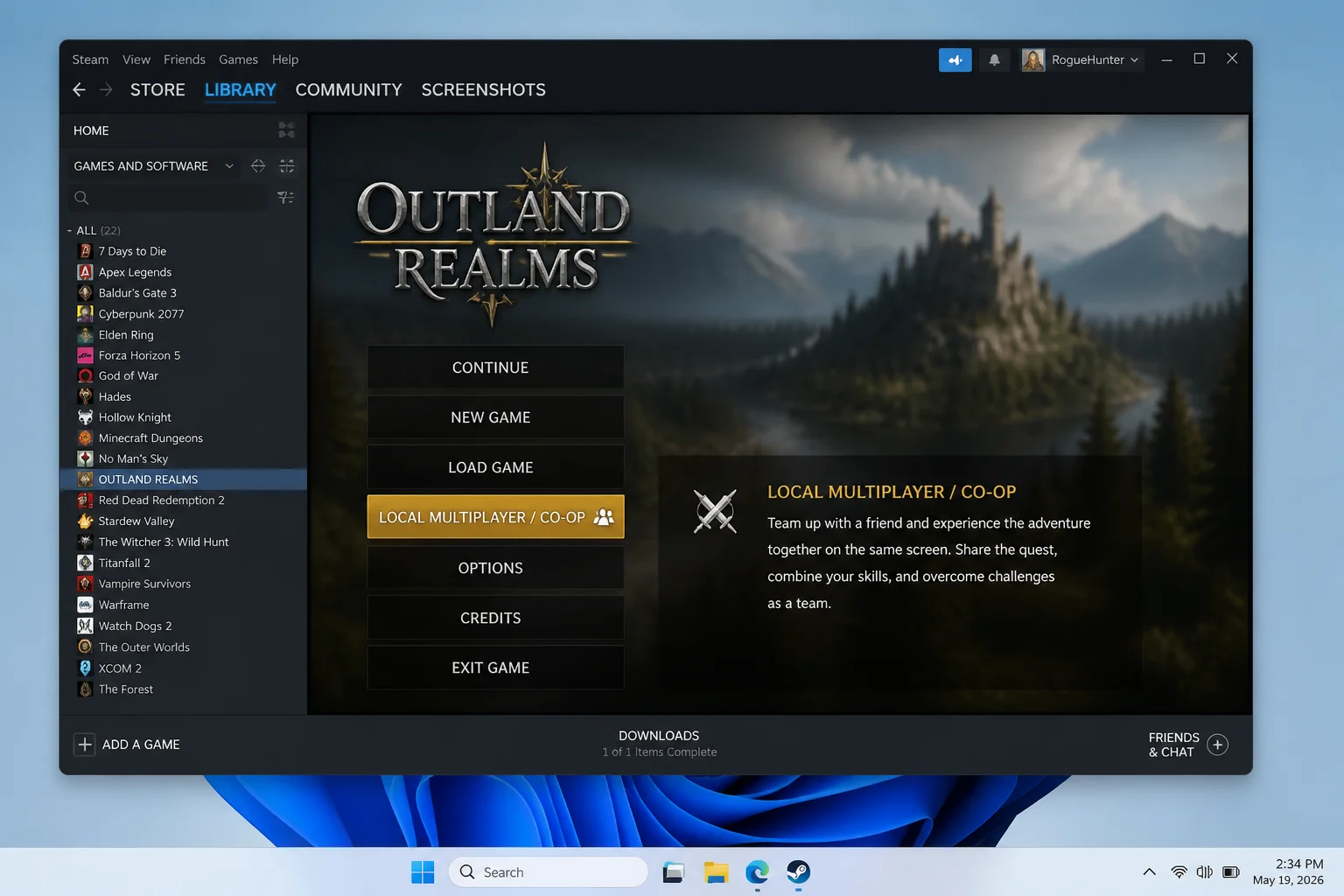This screenshot has height=896, width=1344.
Task: Open the taskbar clock showing 2:34 PM
Action: (1288, 871)
